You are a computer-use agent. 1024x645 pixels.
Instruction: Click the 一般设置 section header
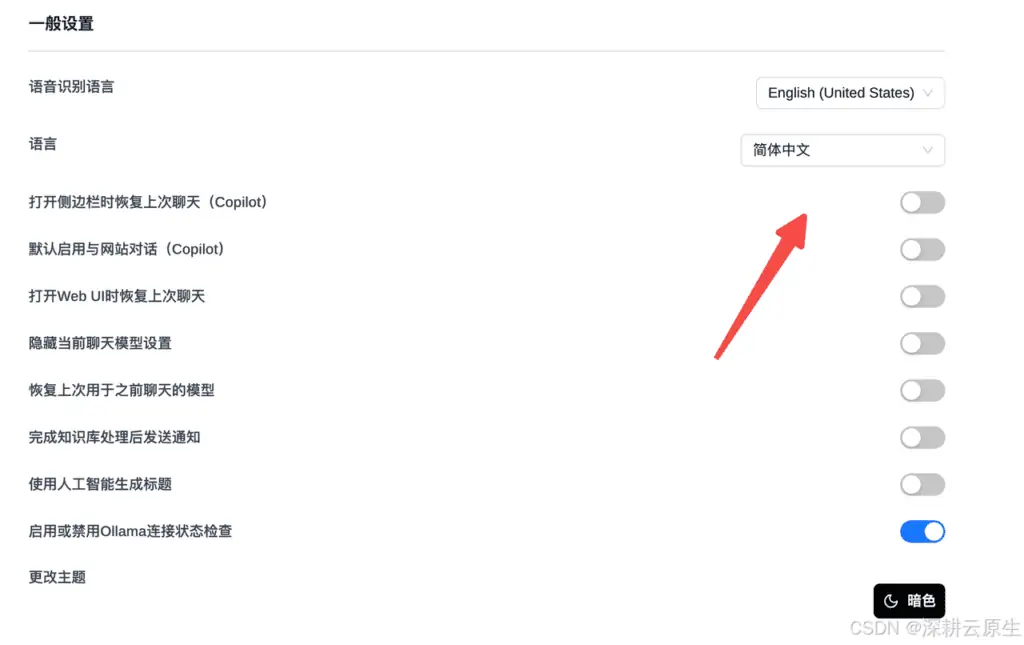pyautogui.click(x=61, y=22)
